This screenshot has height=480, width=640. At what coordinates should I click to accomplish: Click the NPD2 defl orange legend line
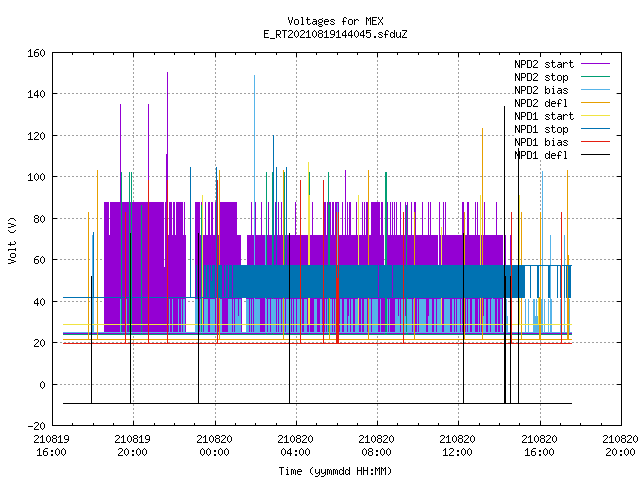click(x=595, y=103)
